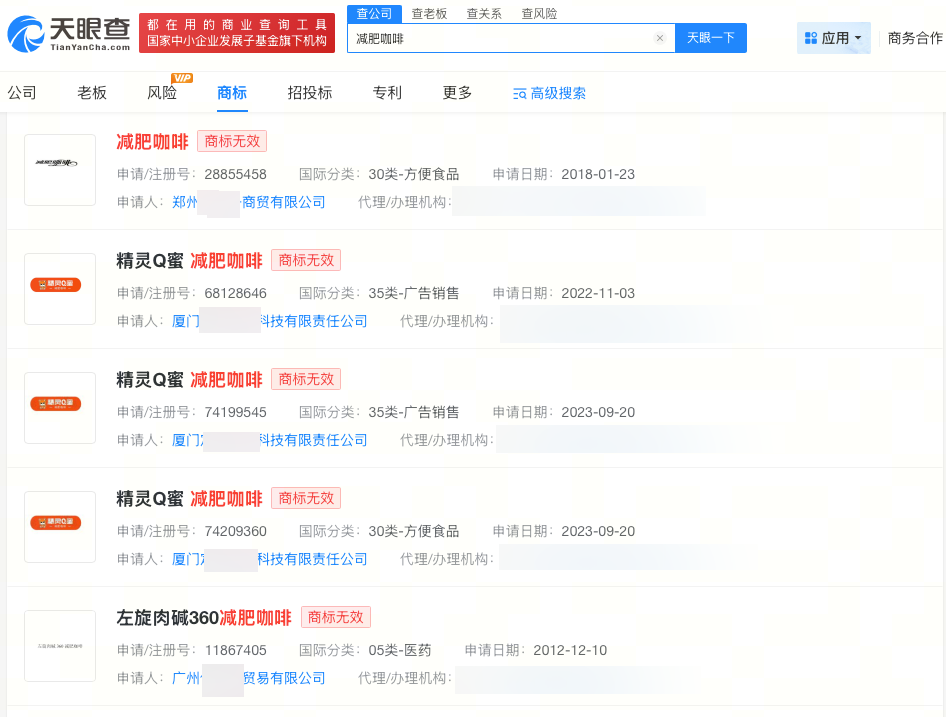Clear the search box with the X icon
Image resolution: width=946 pixels, height=717 pixels.
coord(660,38)
